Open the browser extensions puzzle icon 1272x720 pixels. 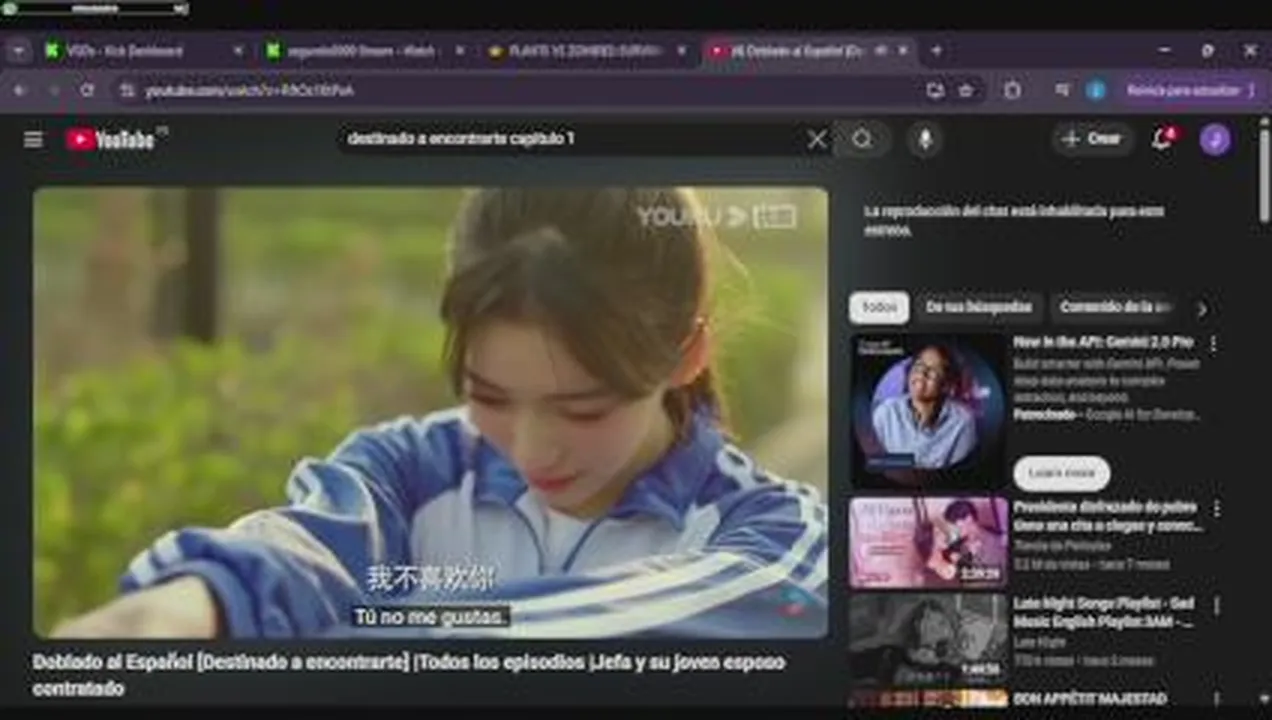click(1013, 90)
